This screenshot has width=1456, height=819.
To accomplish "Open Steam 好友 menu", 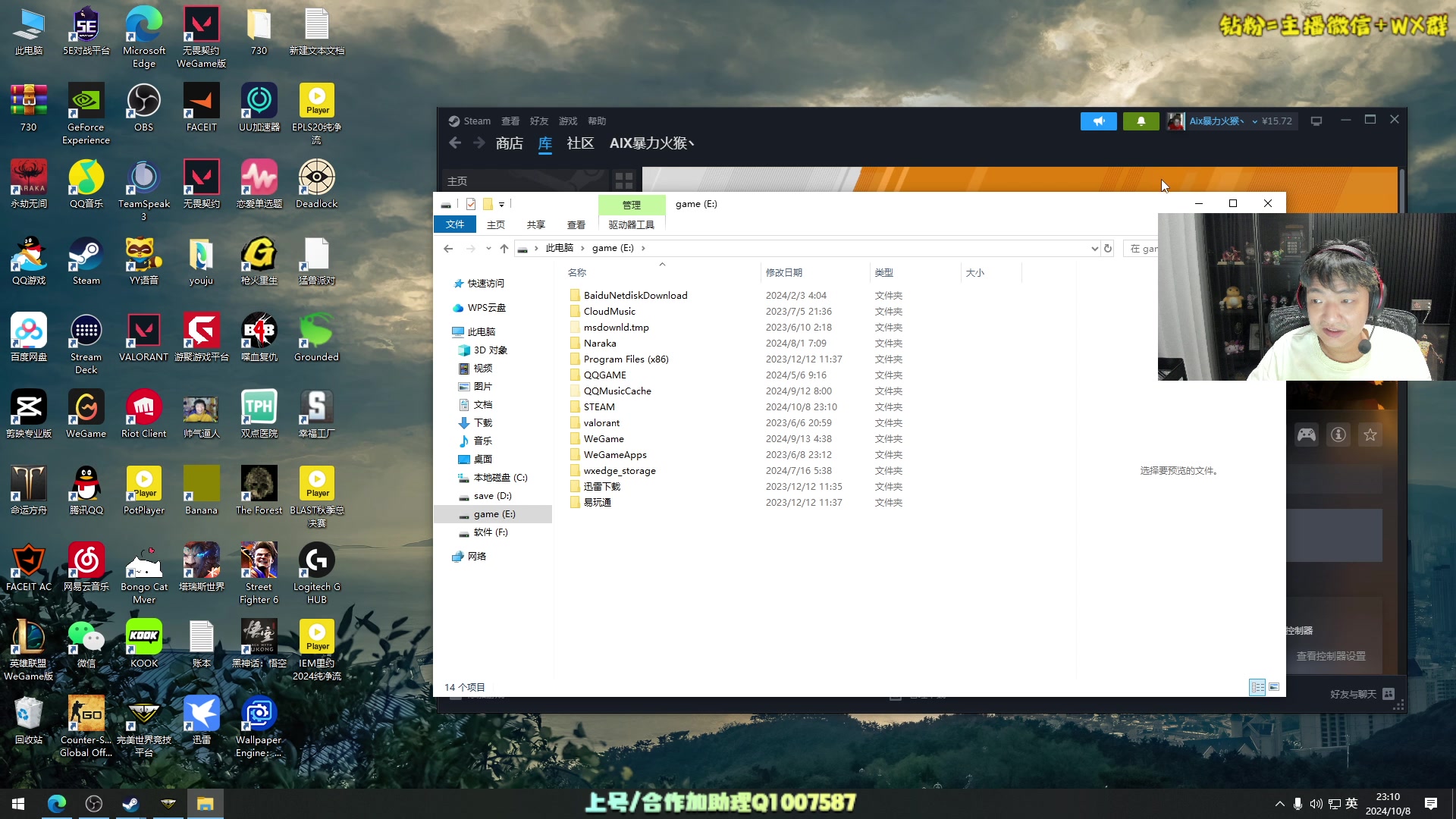I will click(539, 121).
